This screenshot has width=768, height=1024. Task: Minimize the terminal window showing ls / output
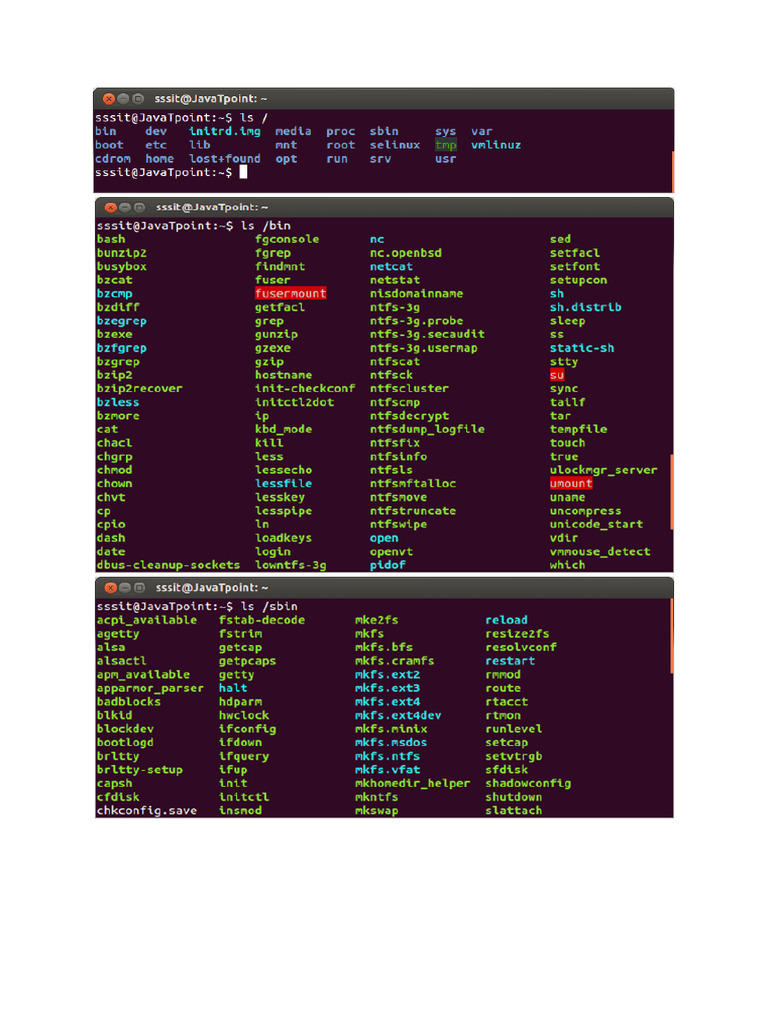[123, 99]
